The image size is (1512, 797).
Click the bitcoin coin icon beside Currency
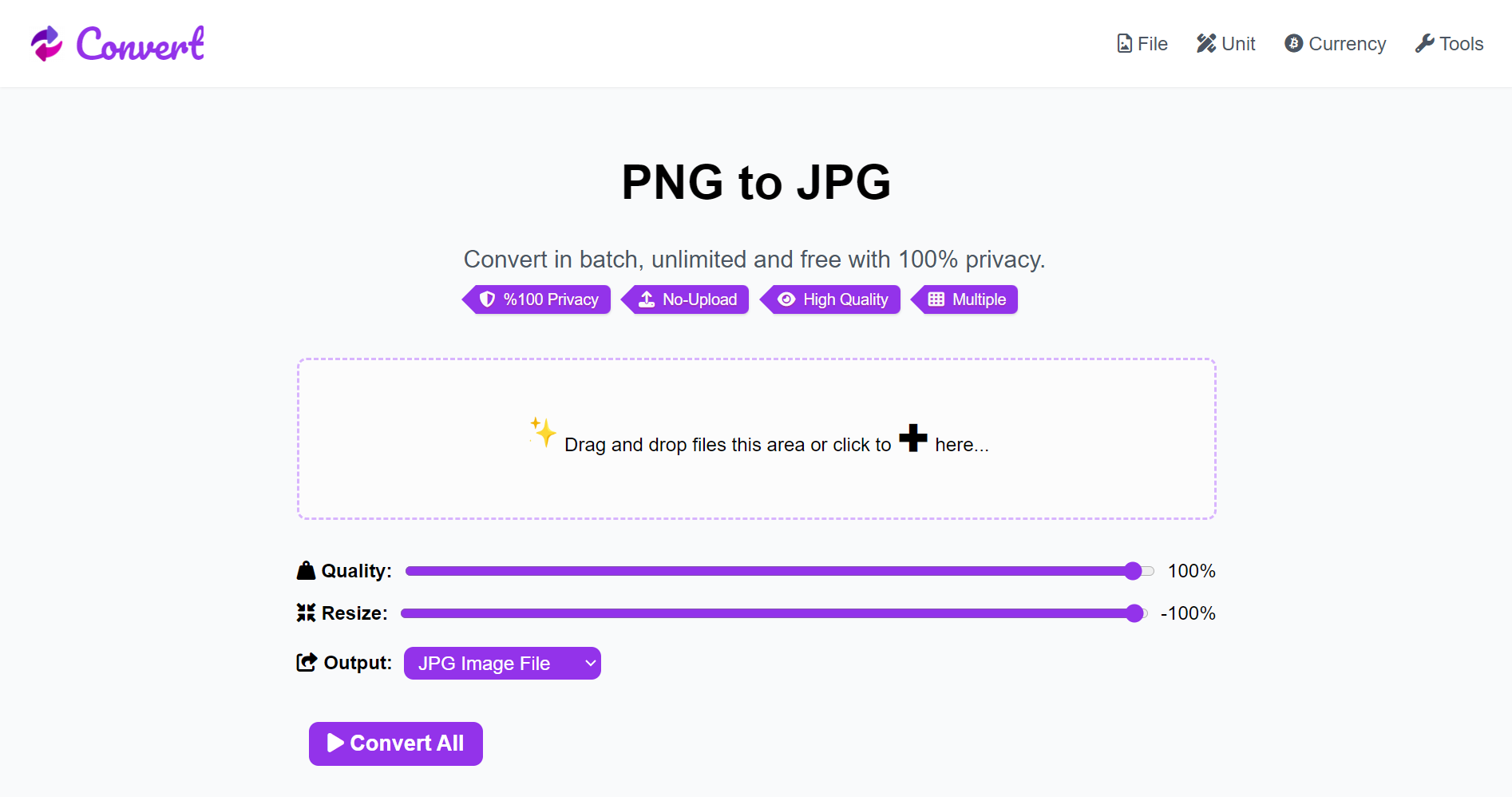pos(1293,43)
